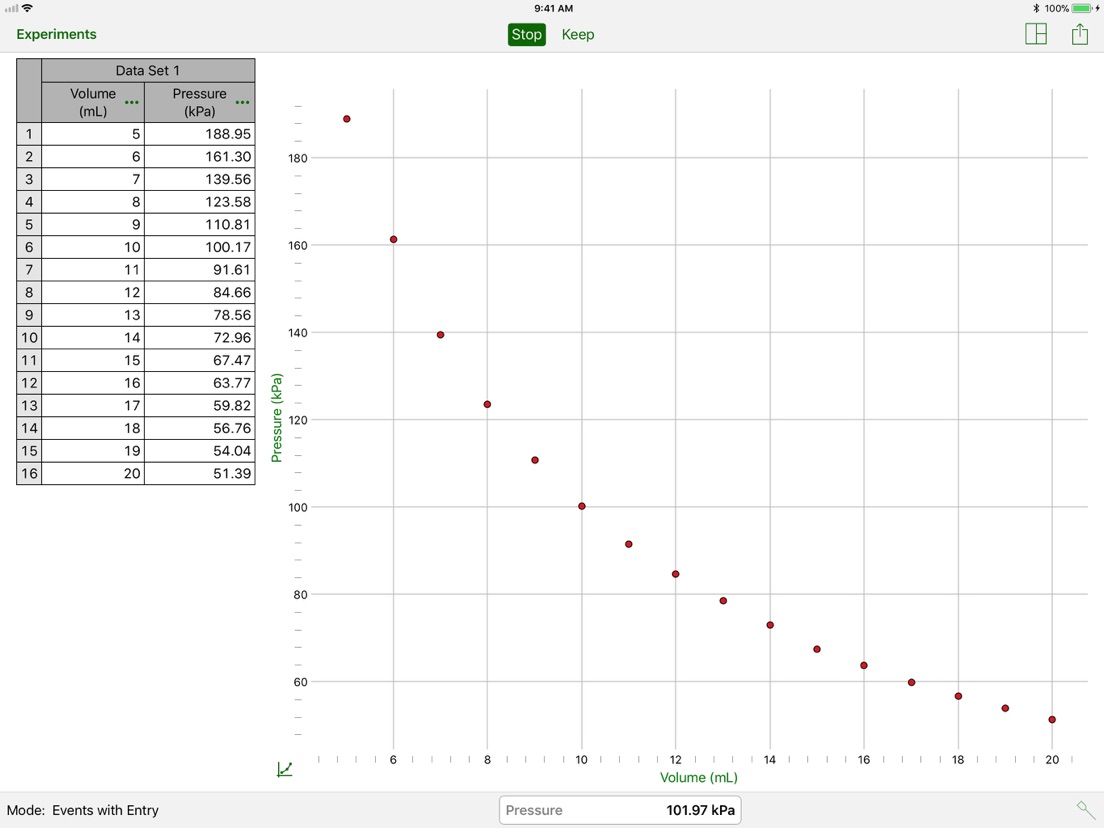The height and width of the screenshot is (828, 1104).
Task: Select pressure cell 91.61
Action: click(200, 270)
